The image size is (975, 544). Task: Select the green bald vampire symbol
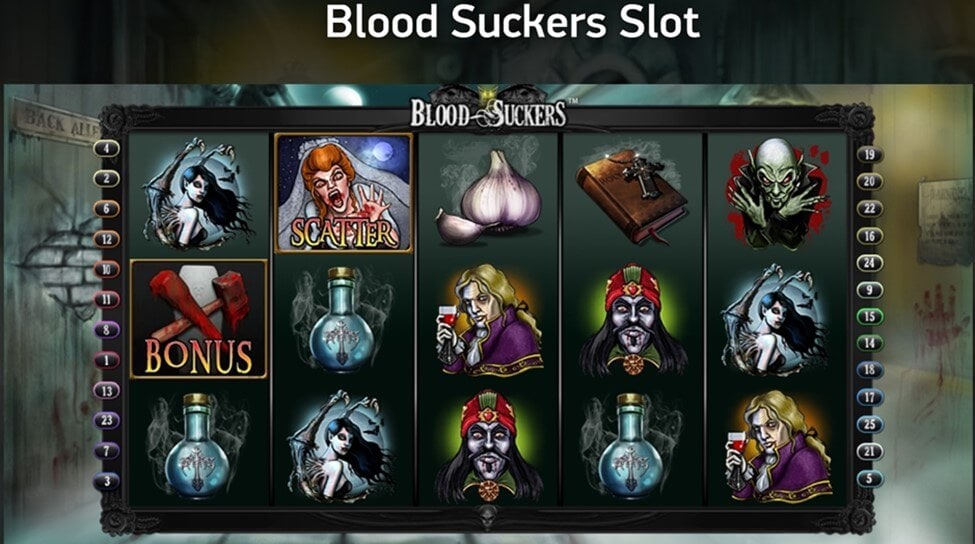coord(777,193)
